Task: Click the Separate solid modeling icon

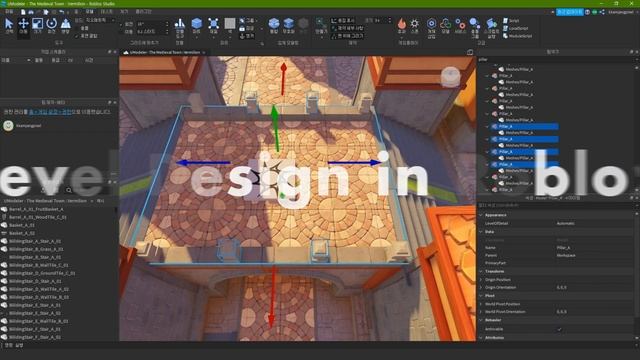Action: coord(303,24)
